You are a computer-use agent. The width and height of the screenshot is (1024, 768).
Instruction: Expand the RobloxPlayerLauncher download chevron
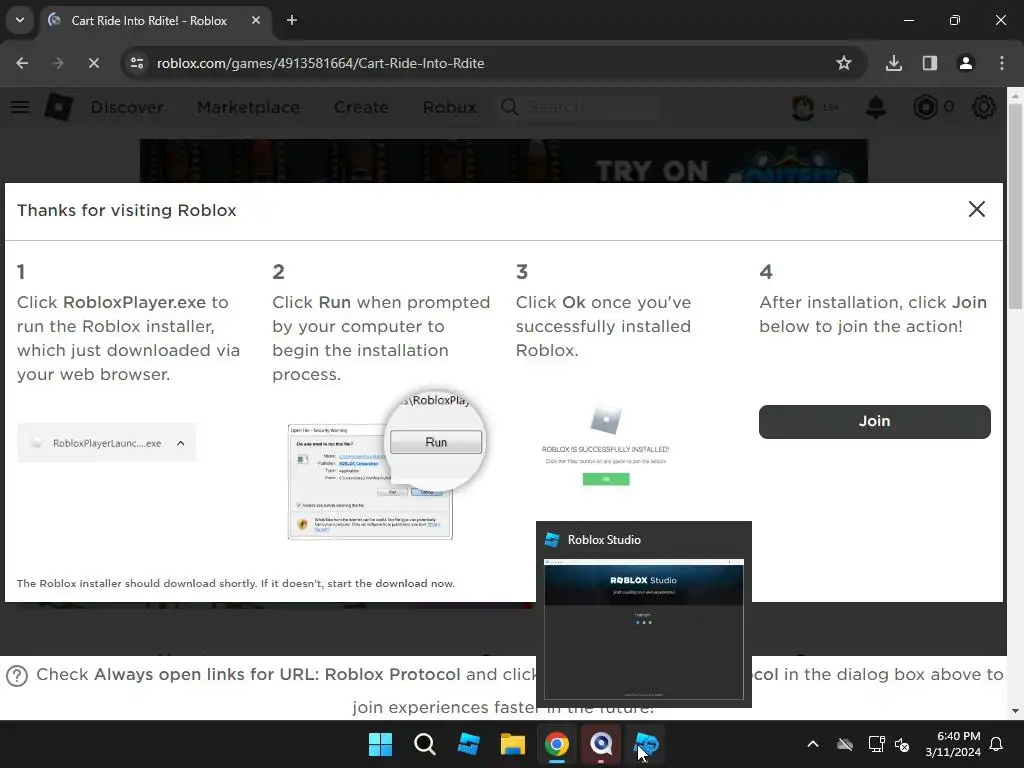click(181, 443)
